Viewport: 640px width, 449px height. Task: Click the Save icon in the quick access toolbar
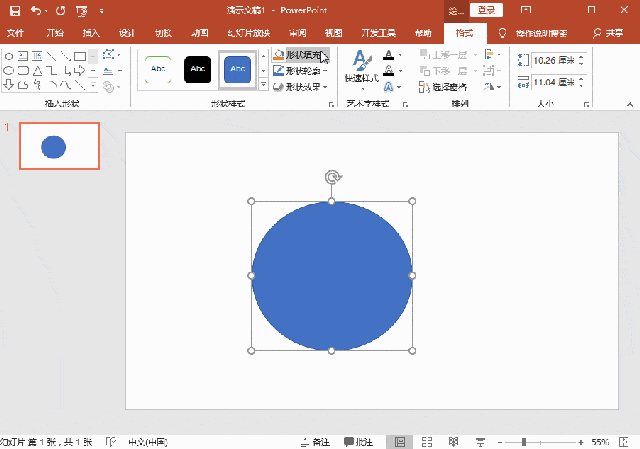coord(14,10)
